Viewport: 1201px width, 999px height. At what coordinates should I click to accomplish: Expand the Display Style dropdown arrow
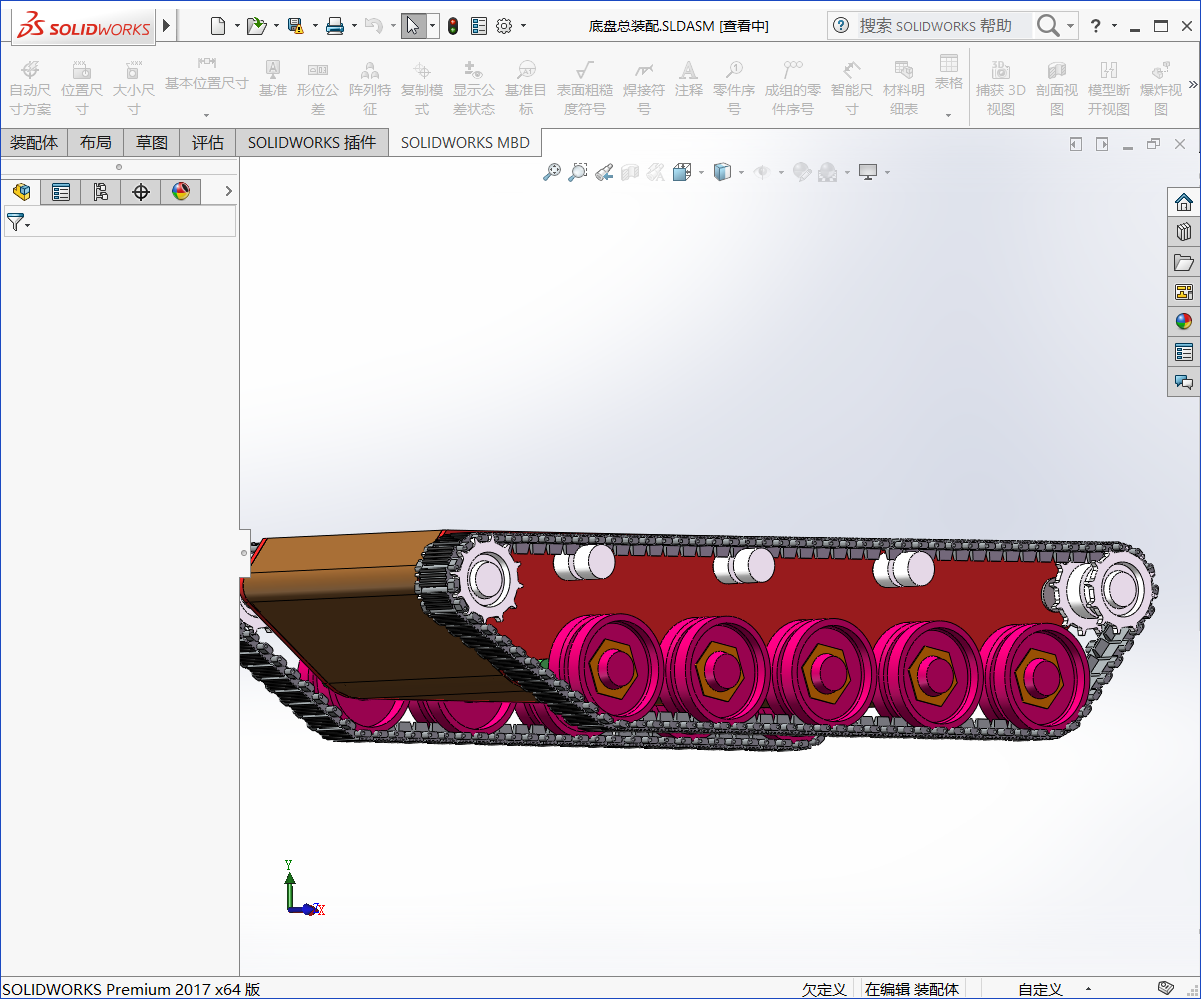[741, 172]
